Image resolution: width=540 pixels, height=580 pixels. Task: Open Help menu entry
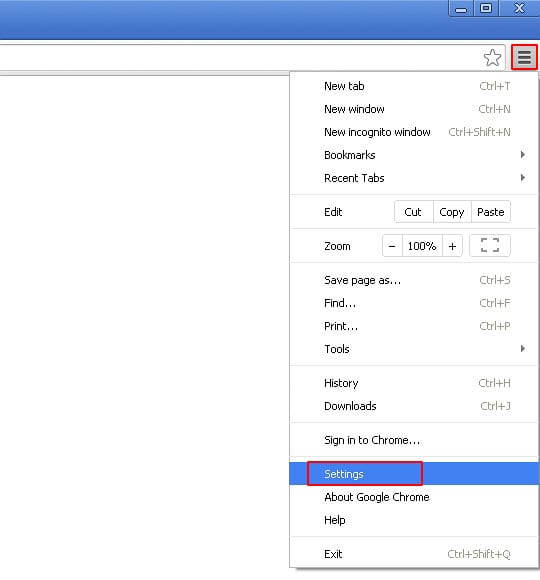pos(414,520)
